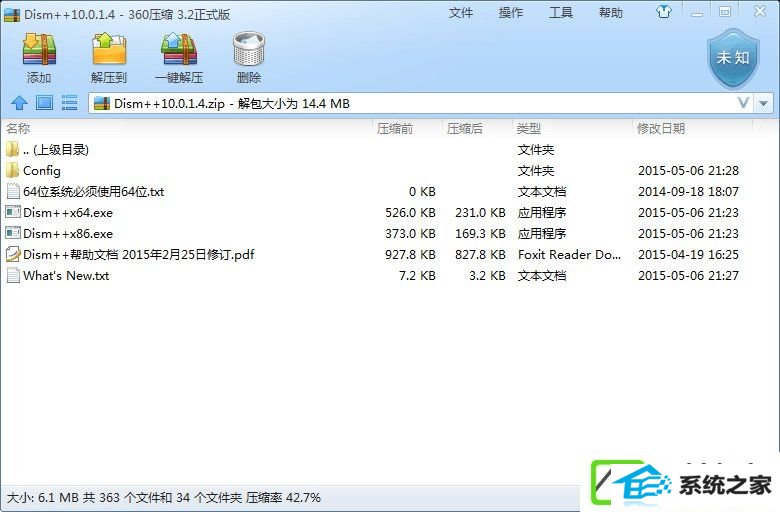Sort by 修改日期 column header
The image size is (780, 512).
[x=661, y=128]
